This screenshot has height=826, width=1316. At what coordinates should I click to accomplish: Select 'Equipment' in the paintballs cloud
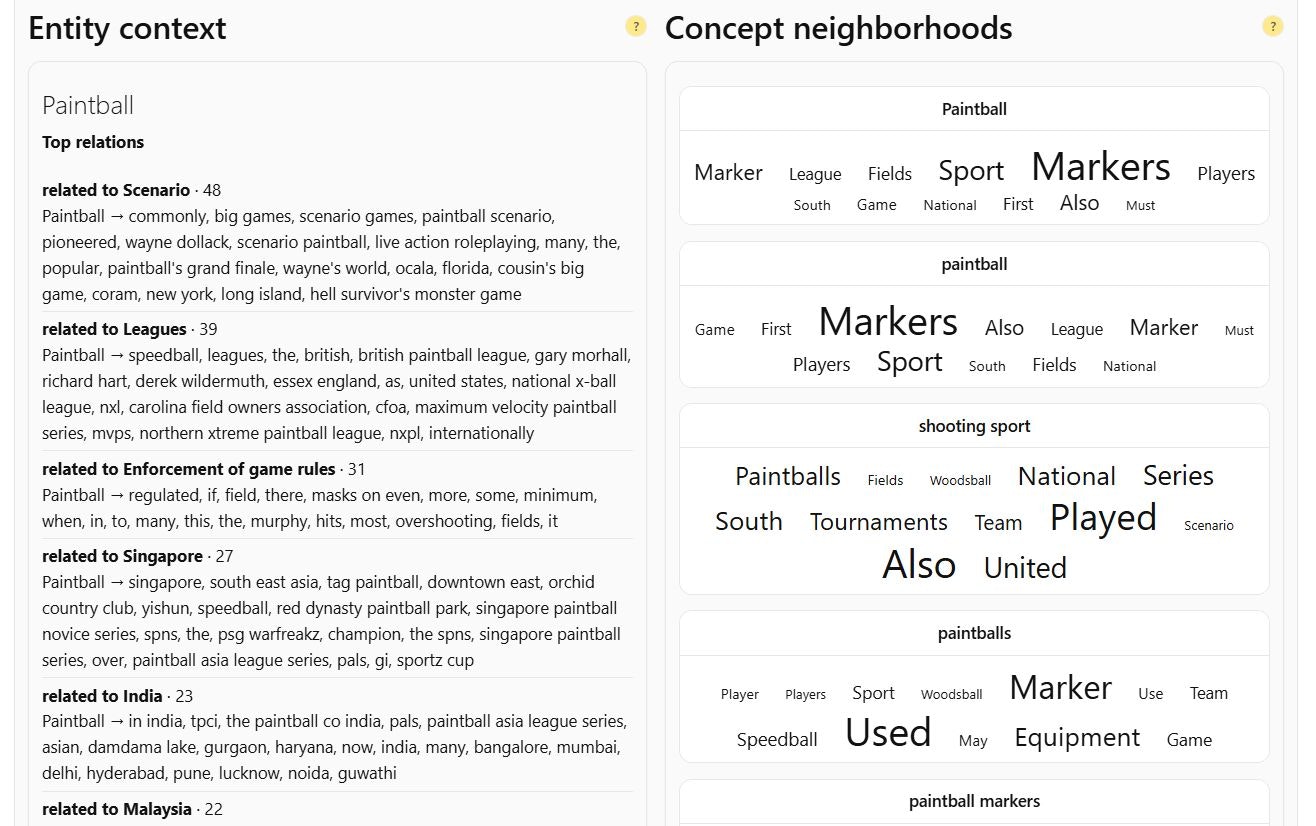[1077, 738]
